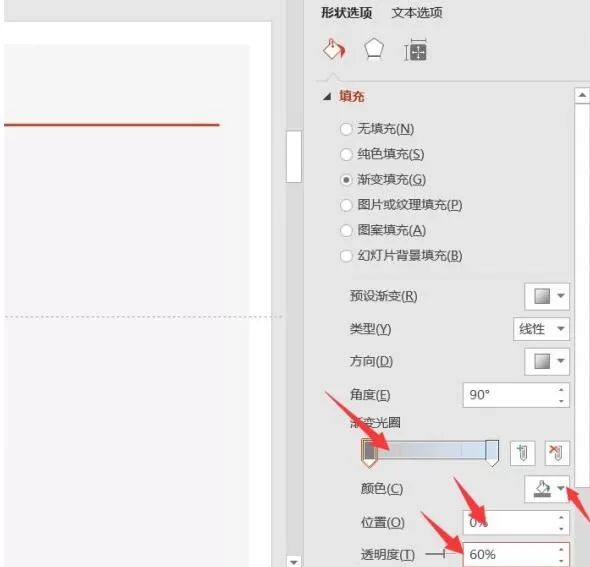
Task: Open the Fill & Line paint bucket icon
Action: tap(334, 50)
